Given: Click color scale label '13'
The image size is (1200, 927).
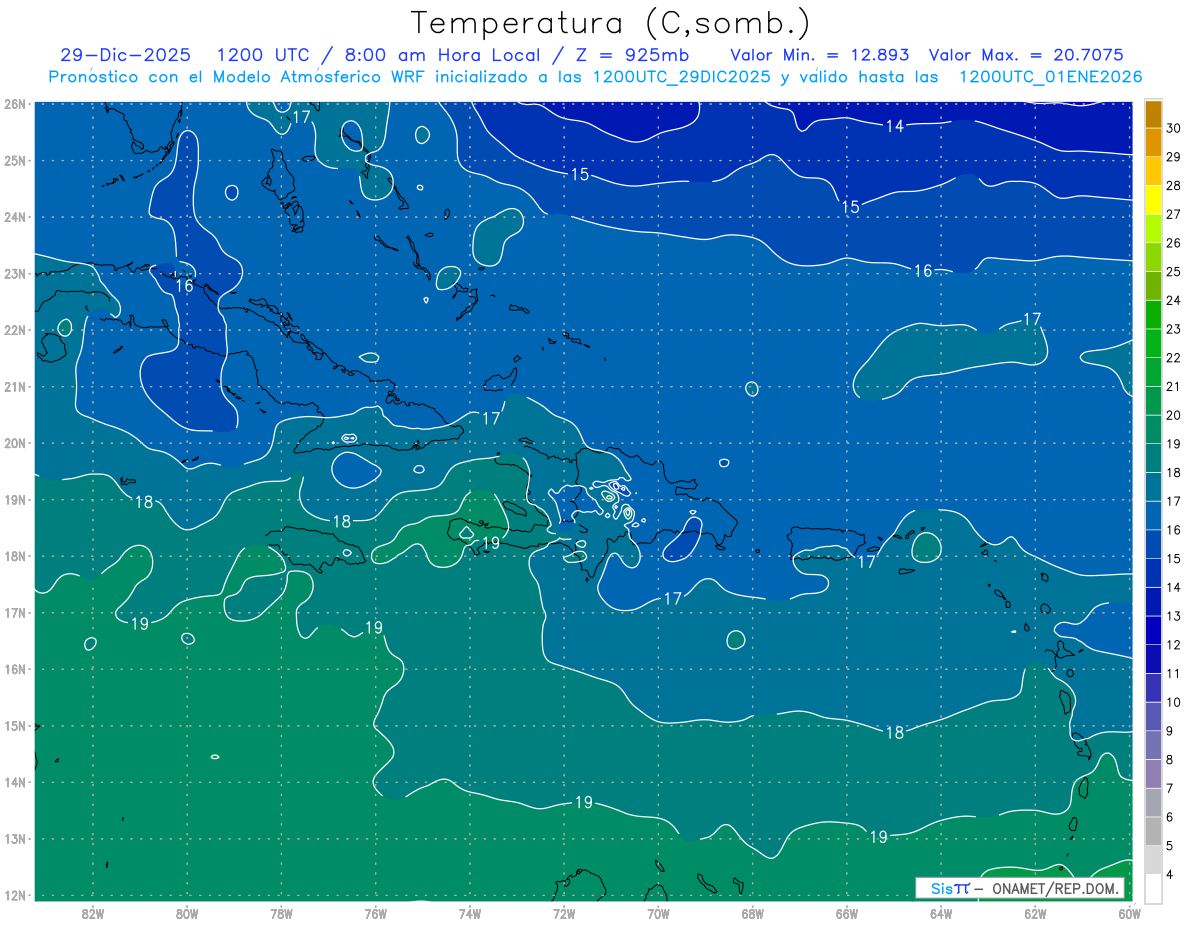Looking at the screenshot, I should (x=1173, y=616).
